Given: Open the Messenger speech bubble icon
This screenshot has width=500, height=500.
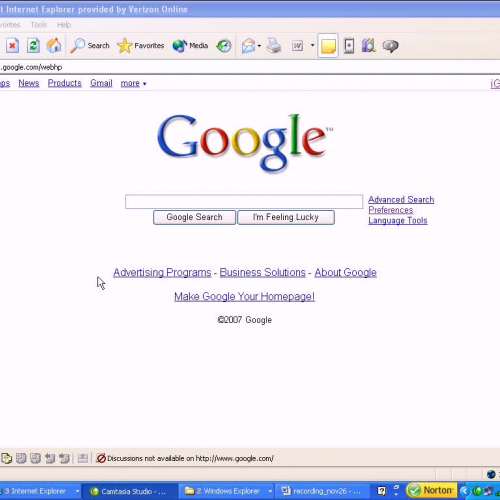Looking at the screenshot, I should tap(390, 46).
